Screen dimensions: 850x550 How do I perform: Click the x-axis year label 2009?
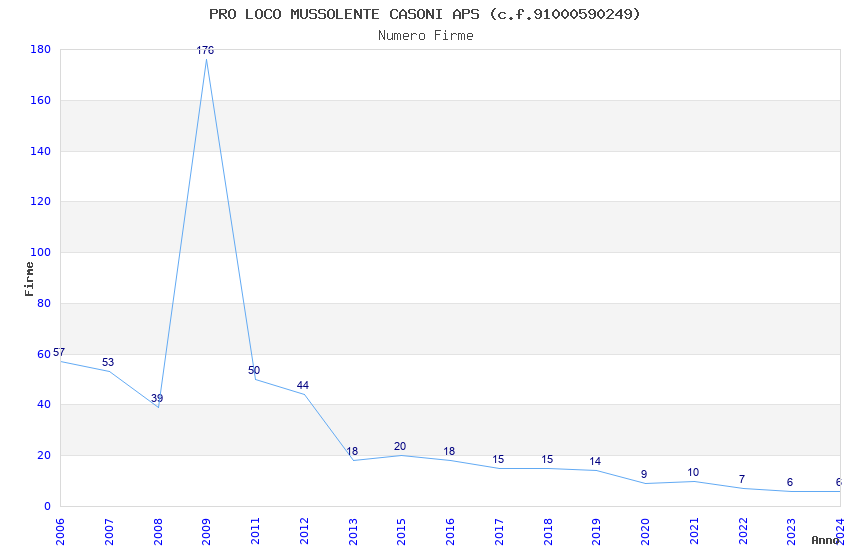(x=206, y=531)
